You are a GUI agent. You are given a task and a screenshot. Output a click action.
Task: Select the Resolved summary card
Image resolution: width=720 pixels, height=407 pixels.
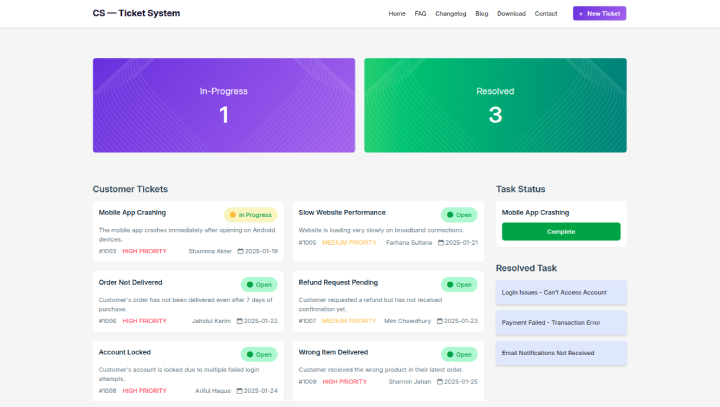[495, 105]
